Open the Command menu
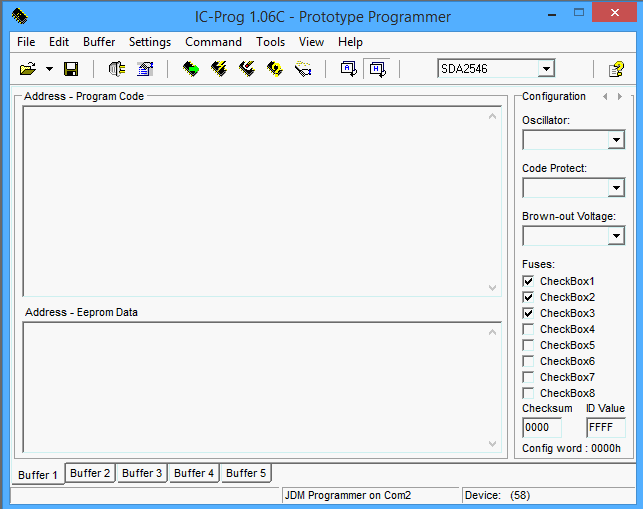 [x=213, y=42]
